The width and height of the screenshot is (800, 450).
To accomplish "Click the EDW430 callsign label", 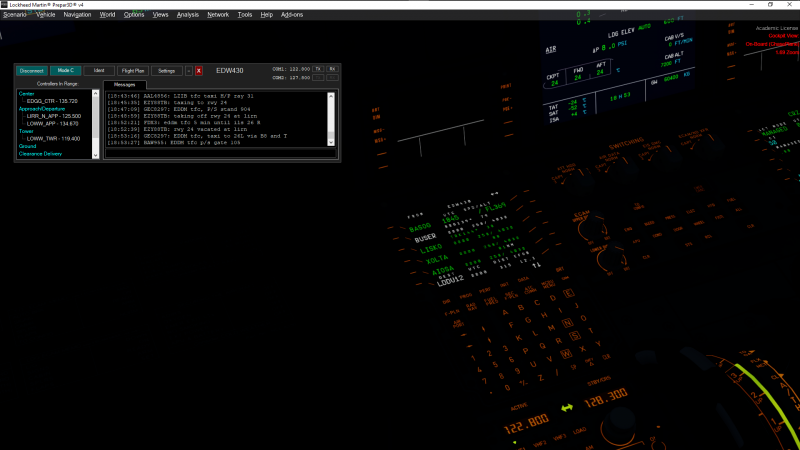I will [x=230, y=70].
